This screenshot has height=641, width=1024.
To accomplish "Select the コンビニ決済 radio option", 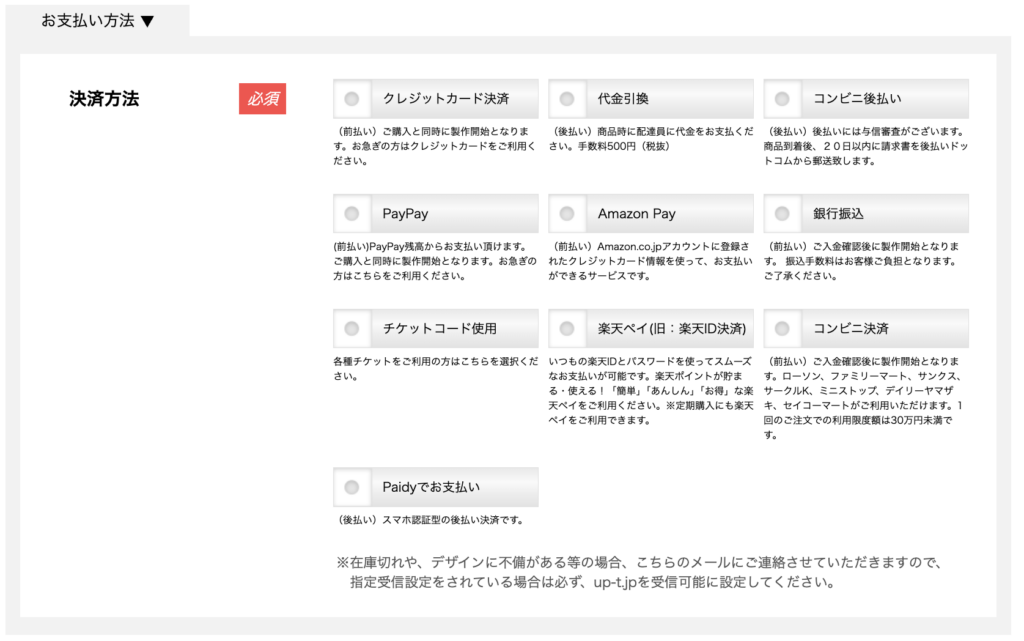I will pyautogui.click(x=782, y=329).
